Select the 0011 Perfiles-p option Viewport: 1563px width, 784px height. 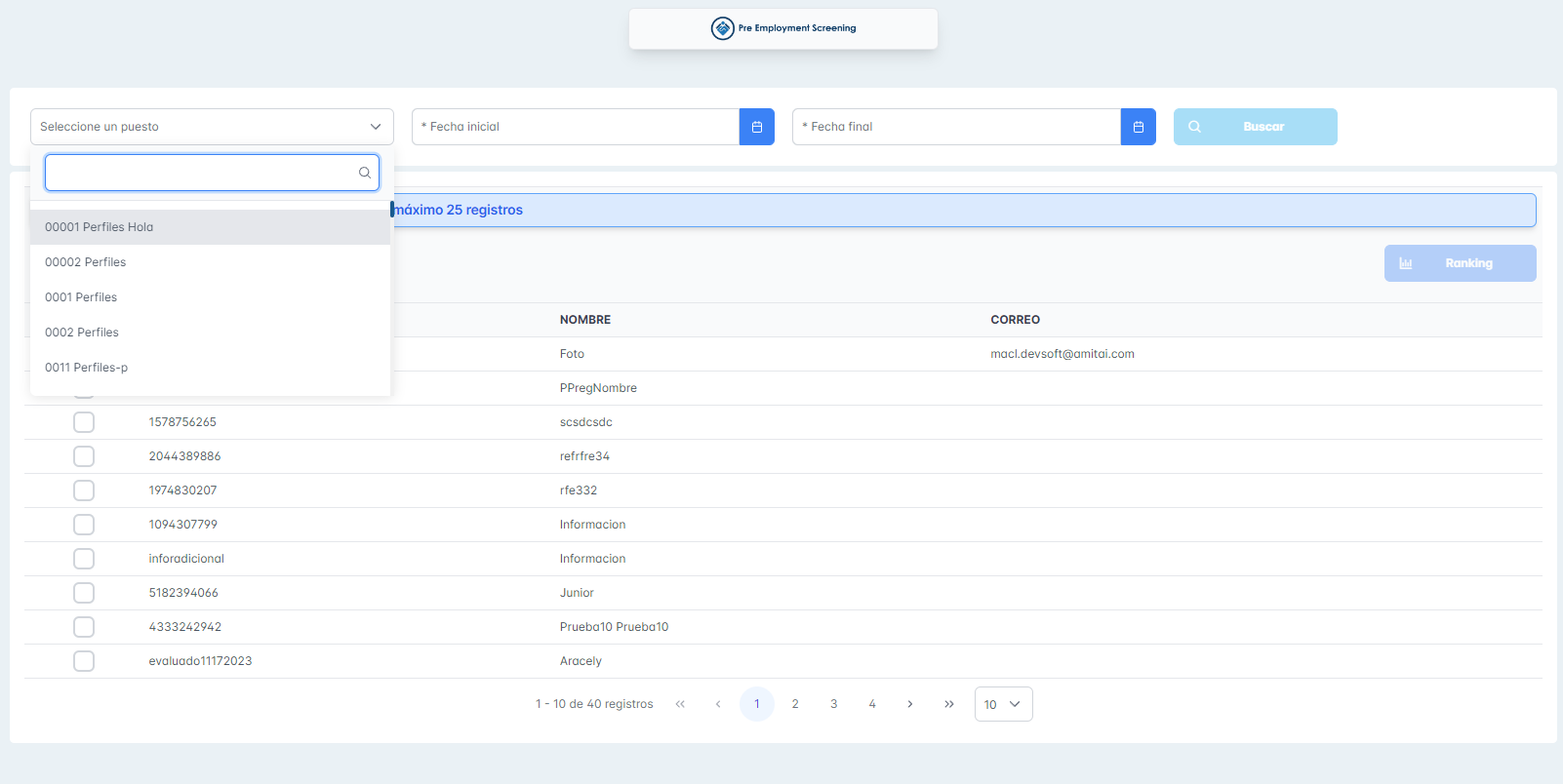click(x=86, y=368)
